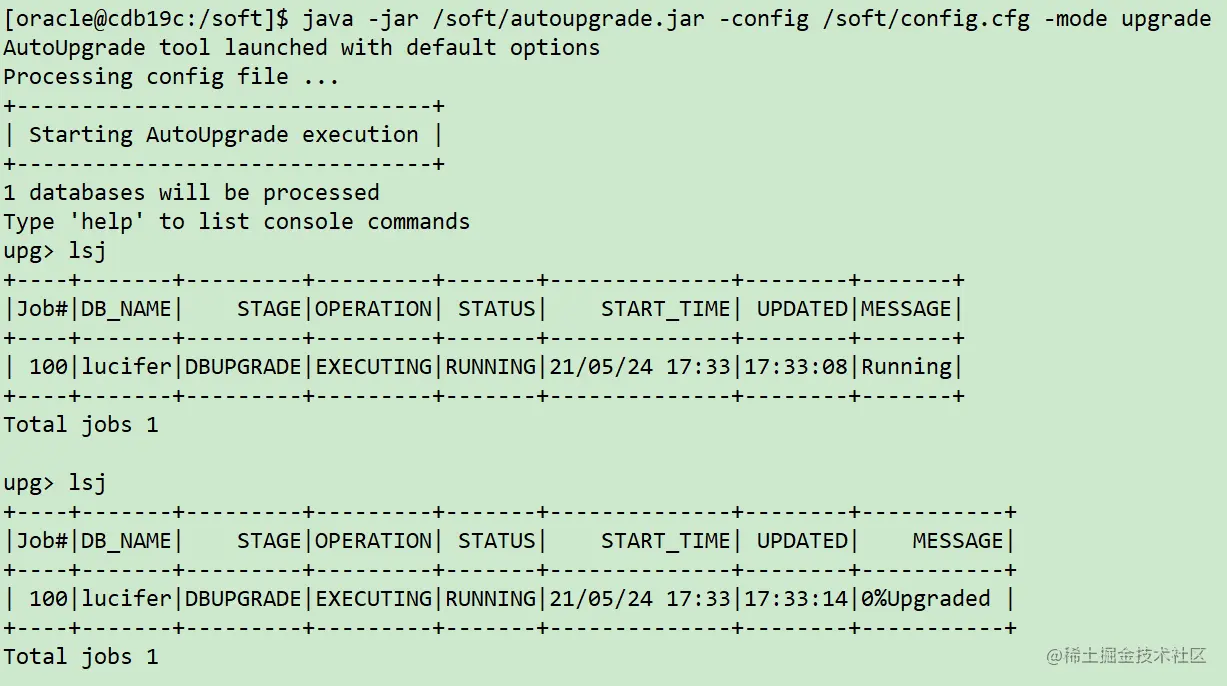Screen dimensions: 1227x686
Task: Click the watermark text at bottom right
Action: [x=1126, y=656]
